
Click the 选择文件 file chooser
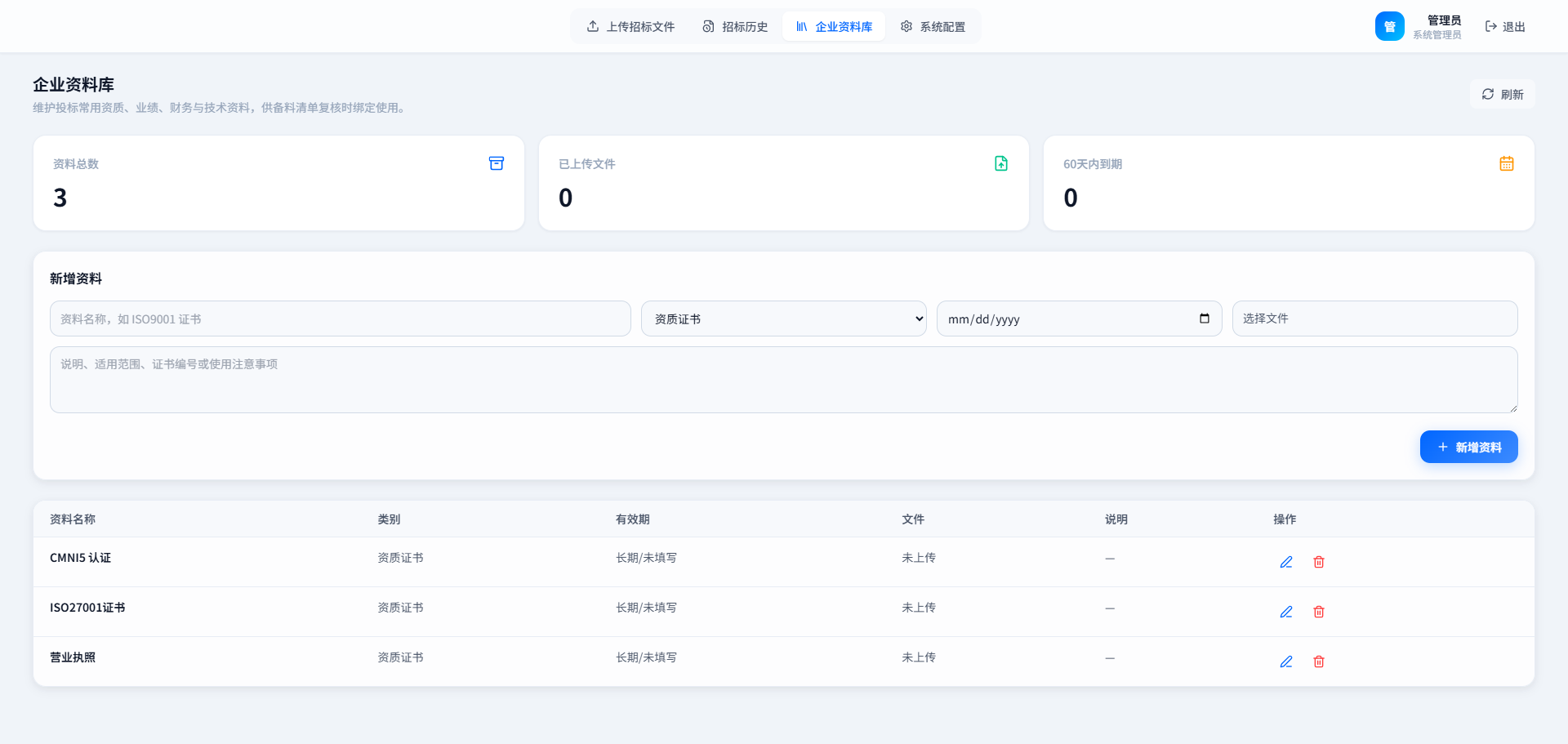click(1374, 319)
